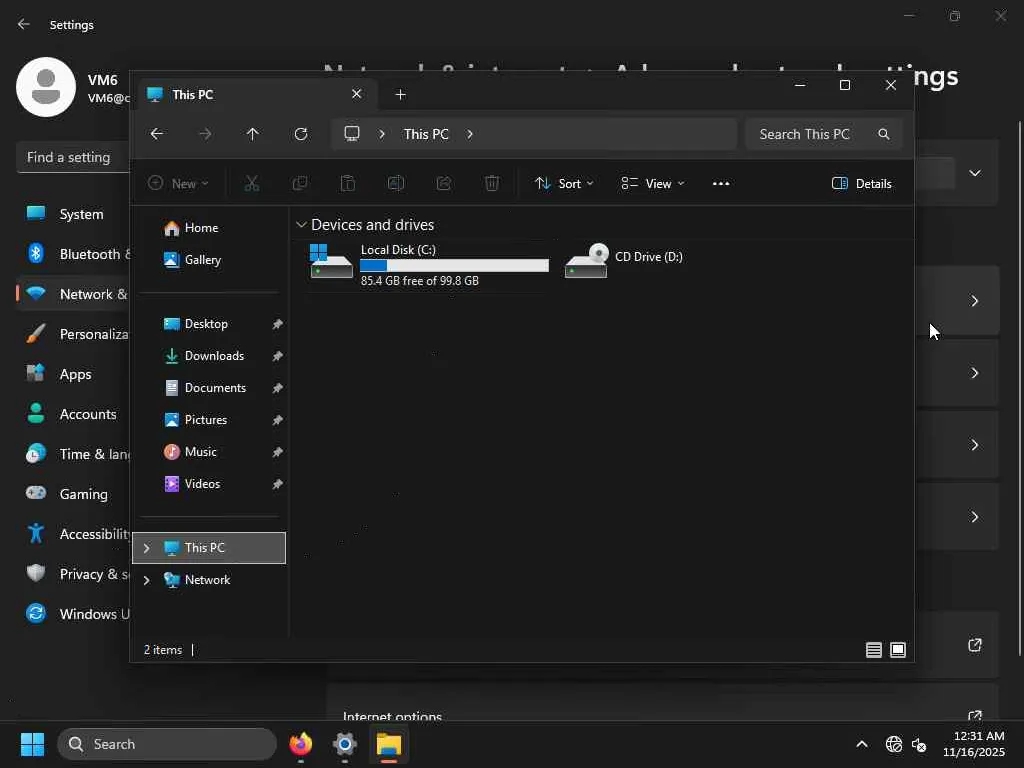The width and height of the screenshot is (1024, 768).
Task: Switch to large thumbnails view in status bar
Action: 898,650
